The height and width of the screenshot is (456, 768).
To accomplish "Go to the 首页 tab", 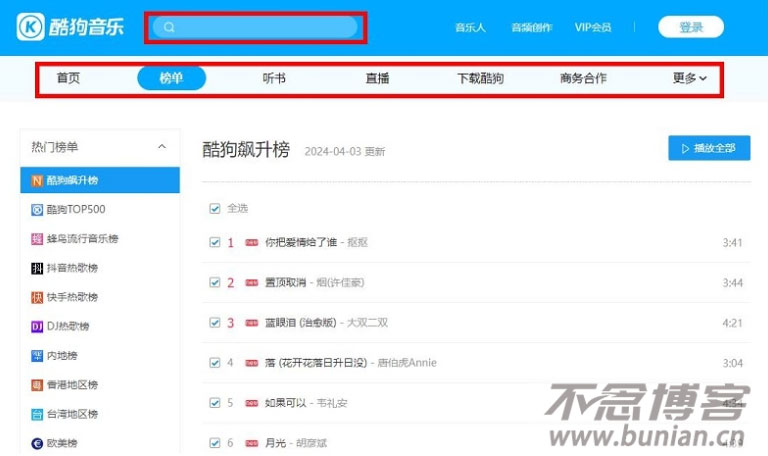I will [x=68, y=78].
